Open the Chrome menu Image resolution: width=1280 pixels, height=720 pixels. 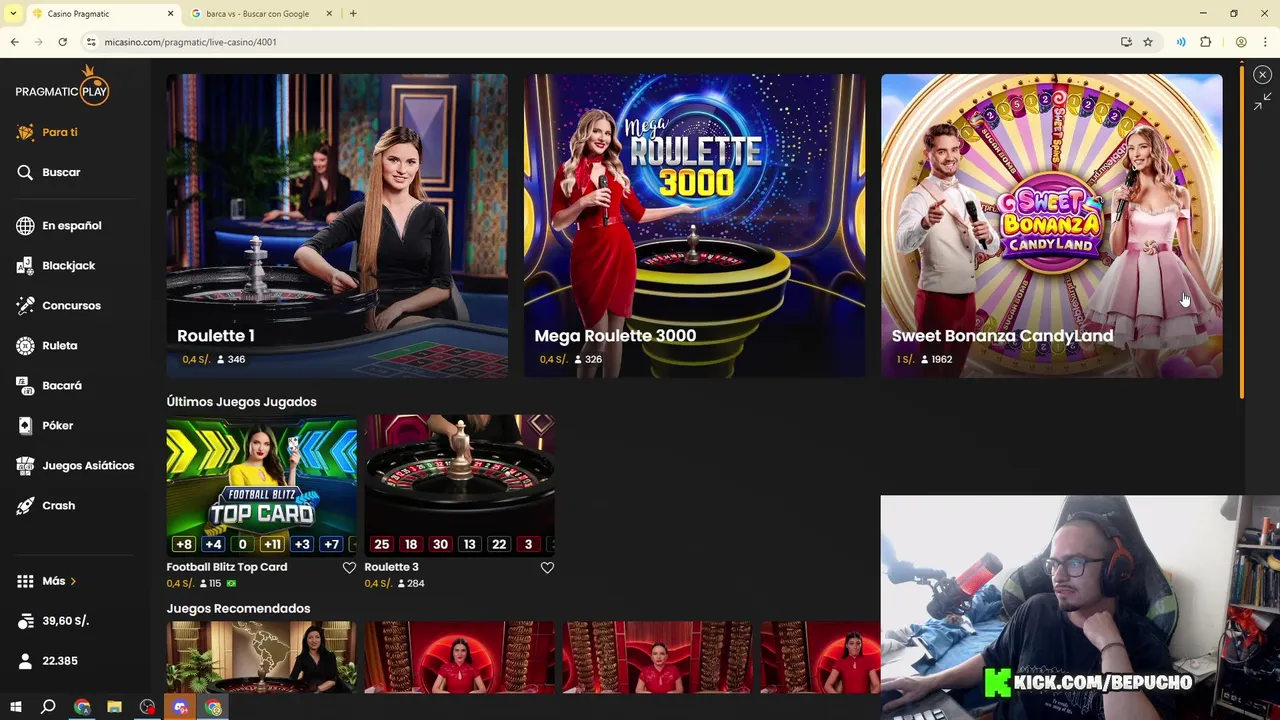[1266, 42]
